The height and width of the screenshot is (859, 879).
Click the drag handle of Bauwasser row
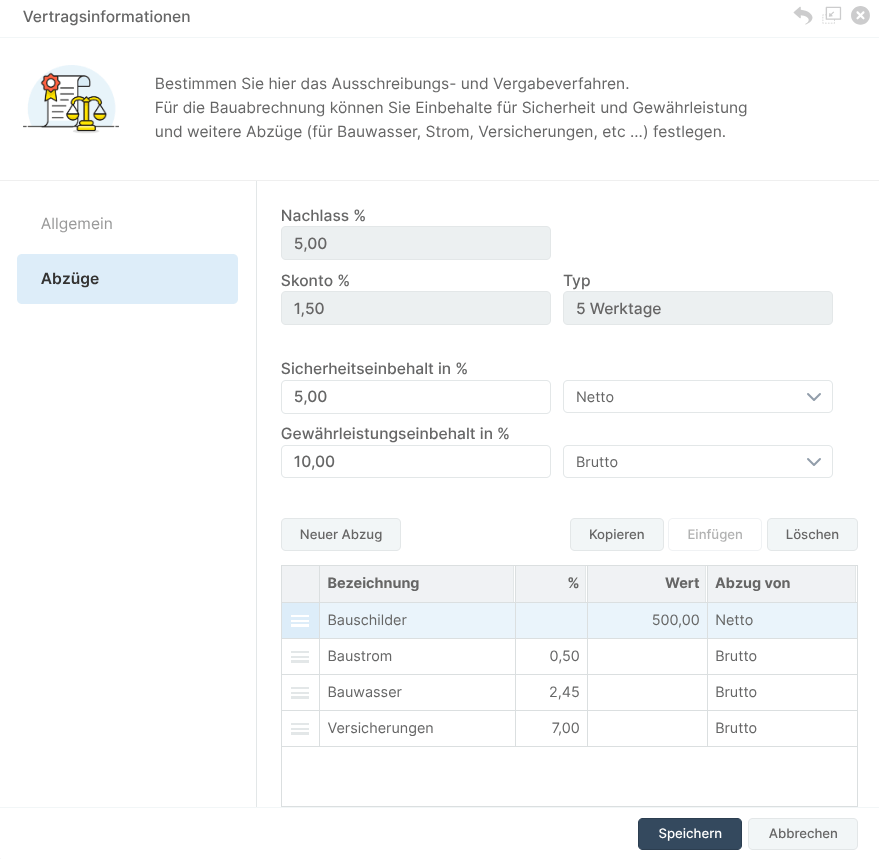[x=300, y=692]
